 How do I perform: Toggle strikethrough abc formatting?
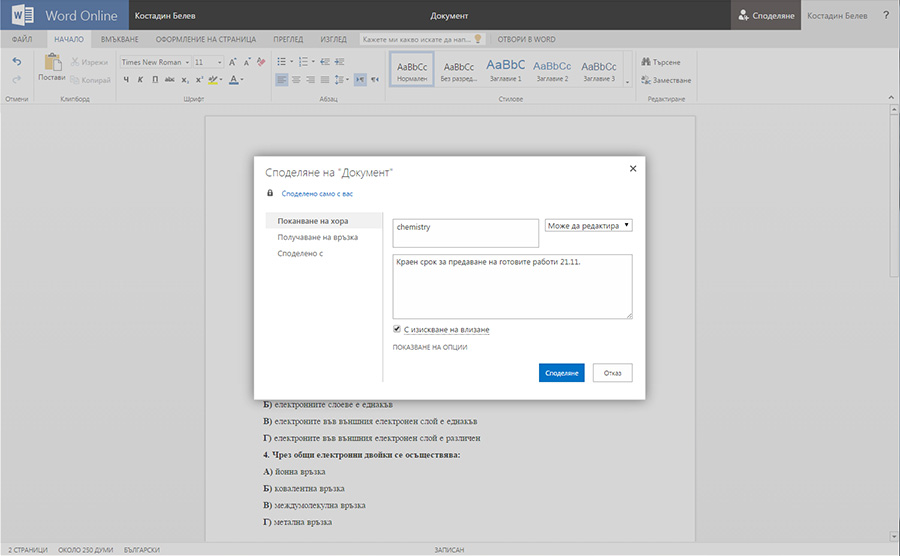click(x=169, y=80)
